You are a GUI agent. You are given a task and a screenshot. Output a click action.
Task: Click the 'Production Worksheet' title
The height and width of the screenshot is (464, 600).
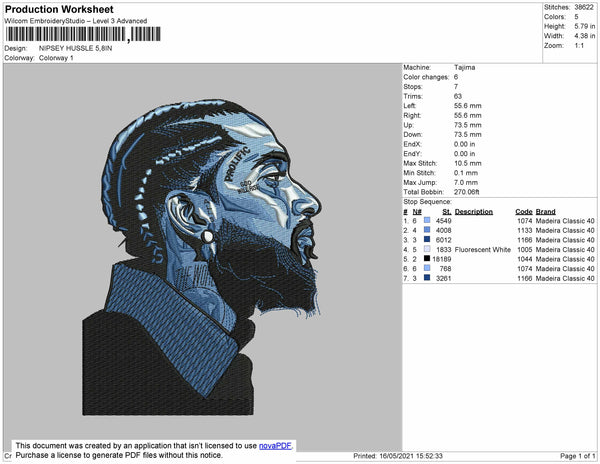(x=59, y=10)
